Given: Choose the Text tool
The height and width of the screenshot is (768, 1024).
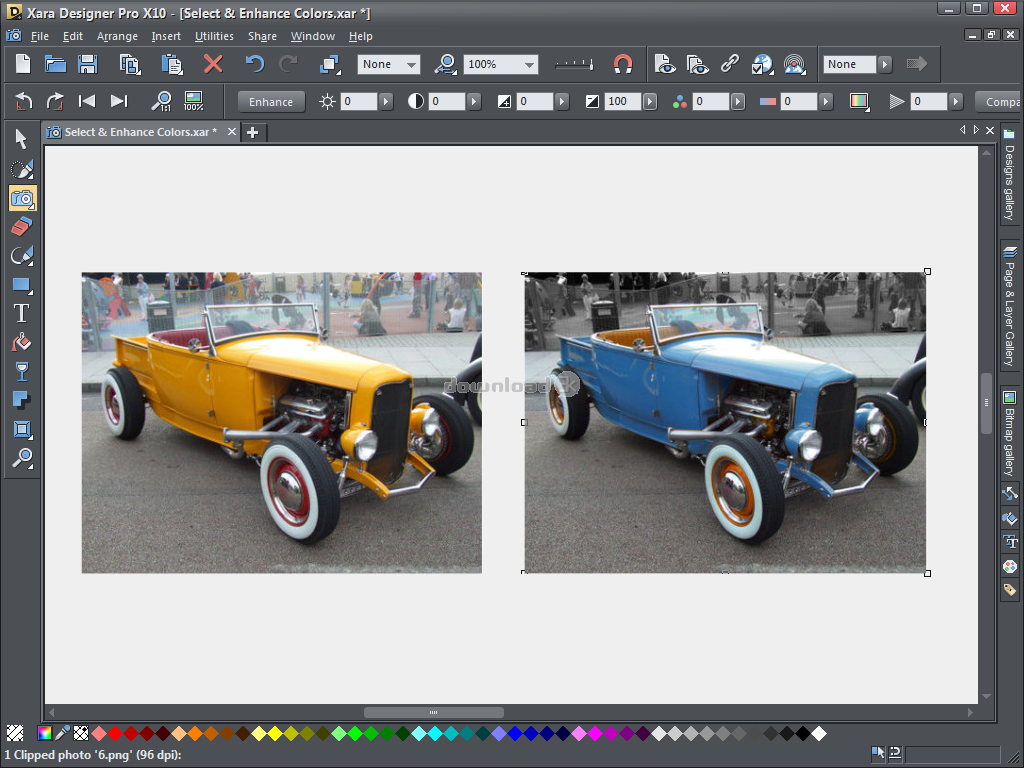Looking at the screenshot, I should [22, 314].
